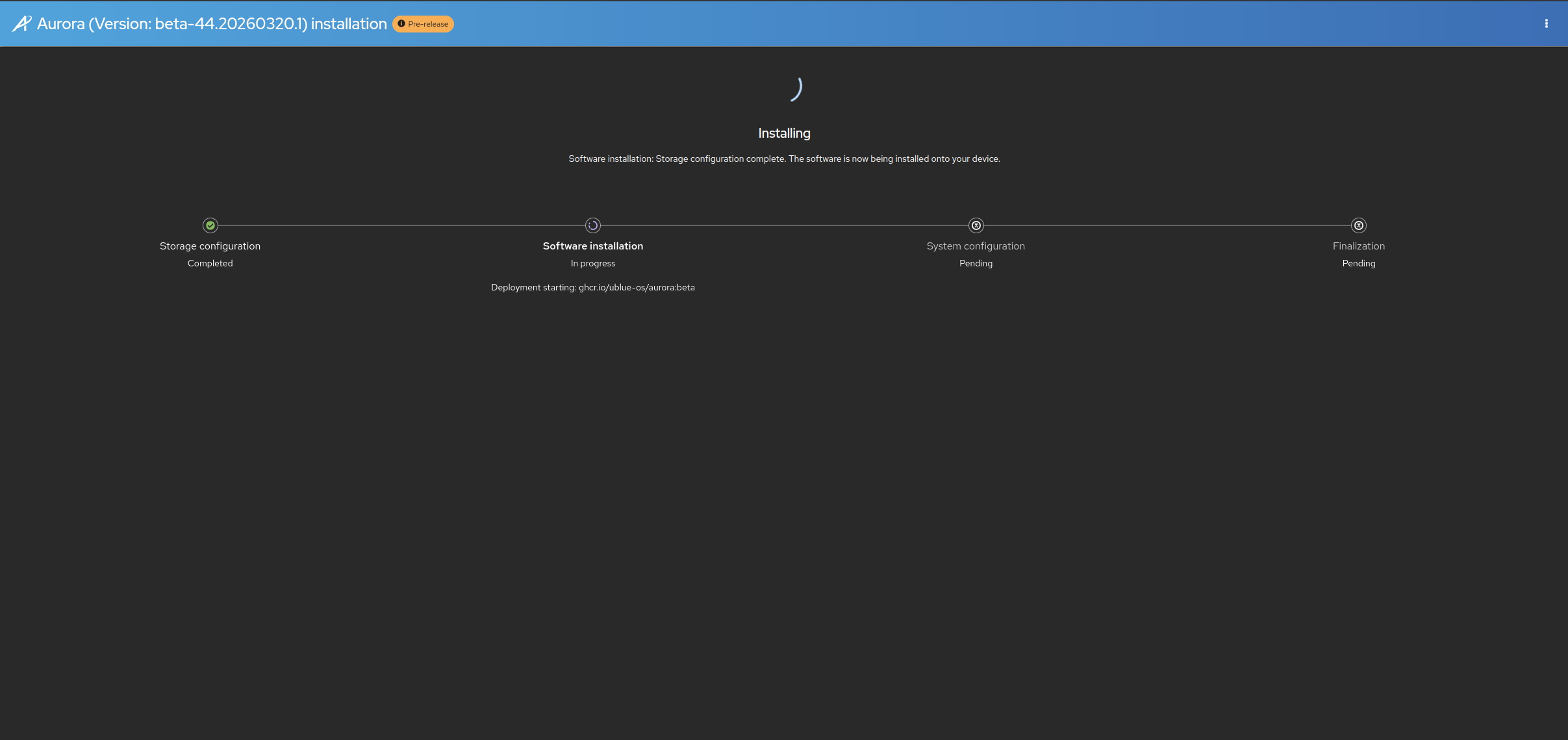
Task: Click the Installing heading
Action: tap(784, 133)
